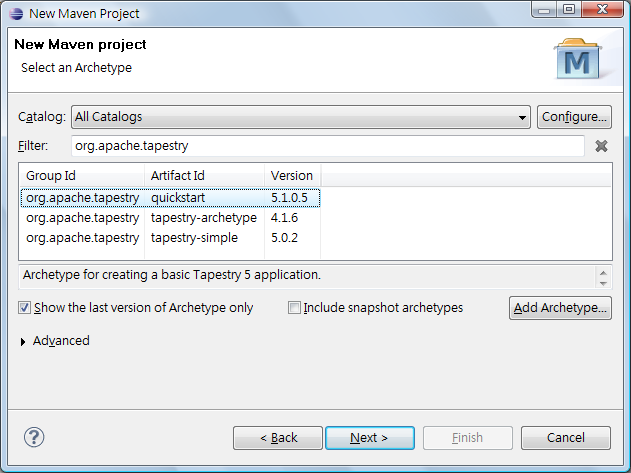
Task: Expand the Advanced section
Action: [25, 341]
